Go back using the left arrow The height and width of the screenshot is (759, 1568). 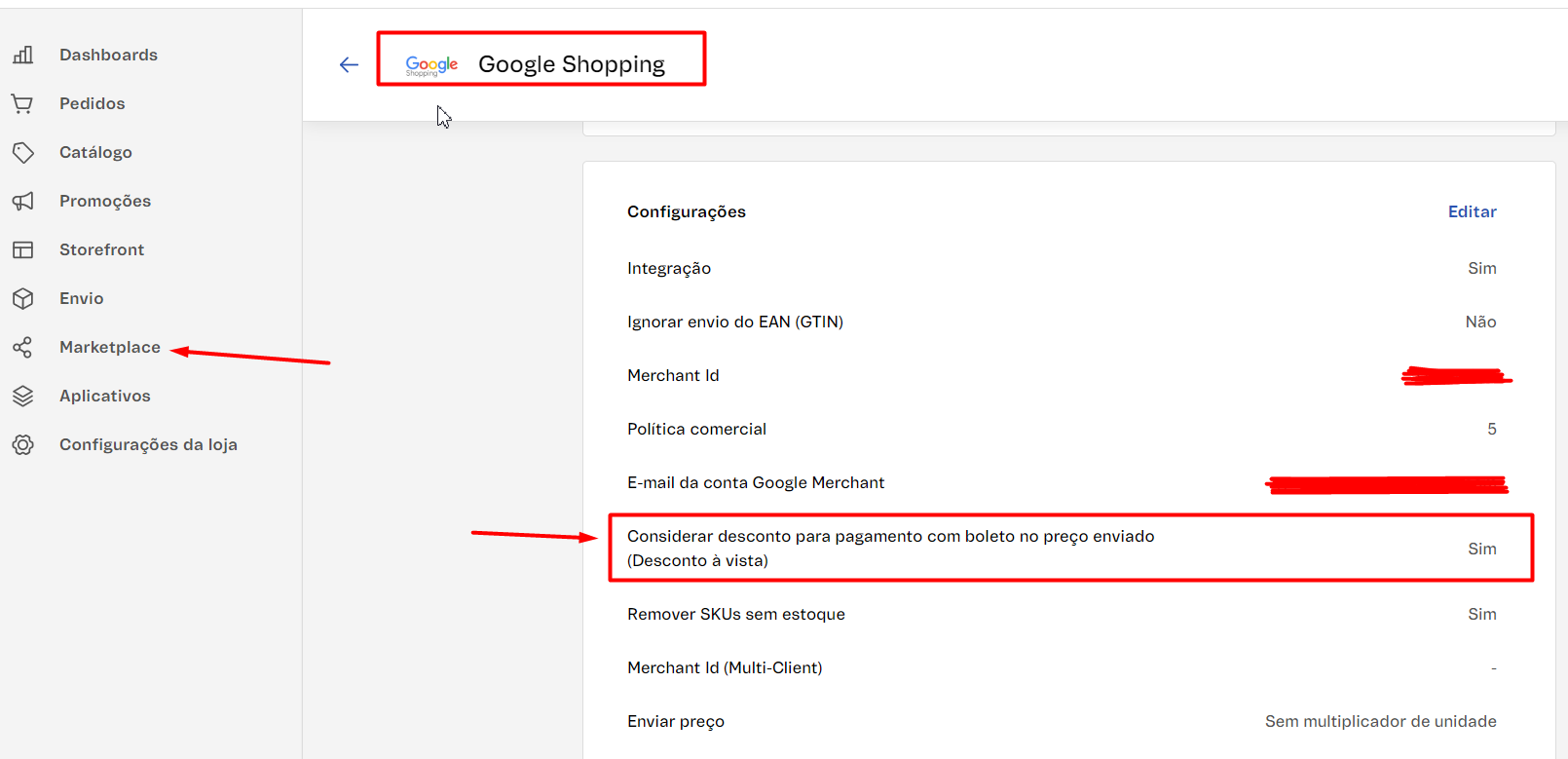point(349,64)
